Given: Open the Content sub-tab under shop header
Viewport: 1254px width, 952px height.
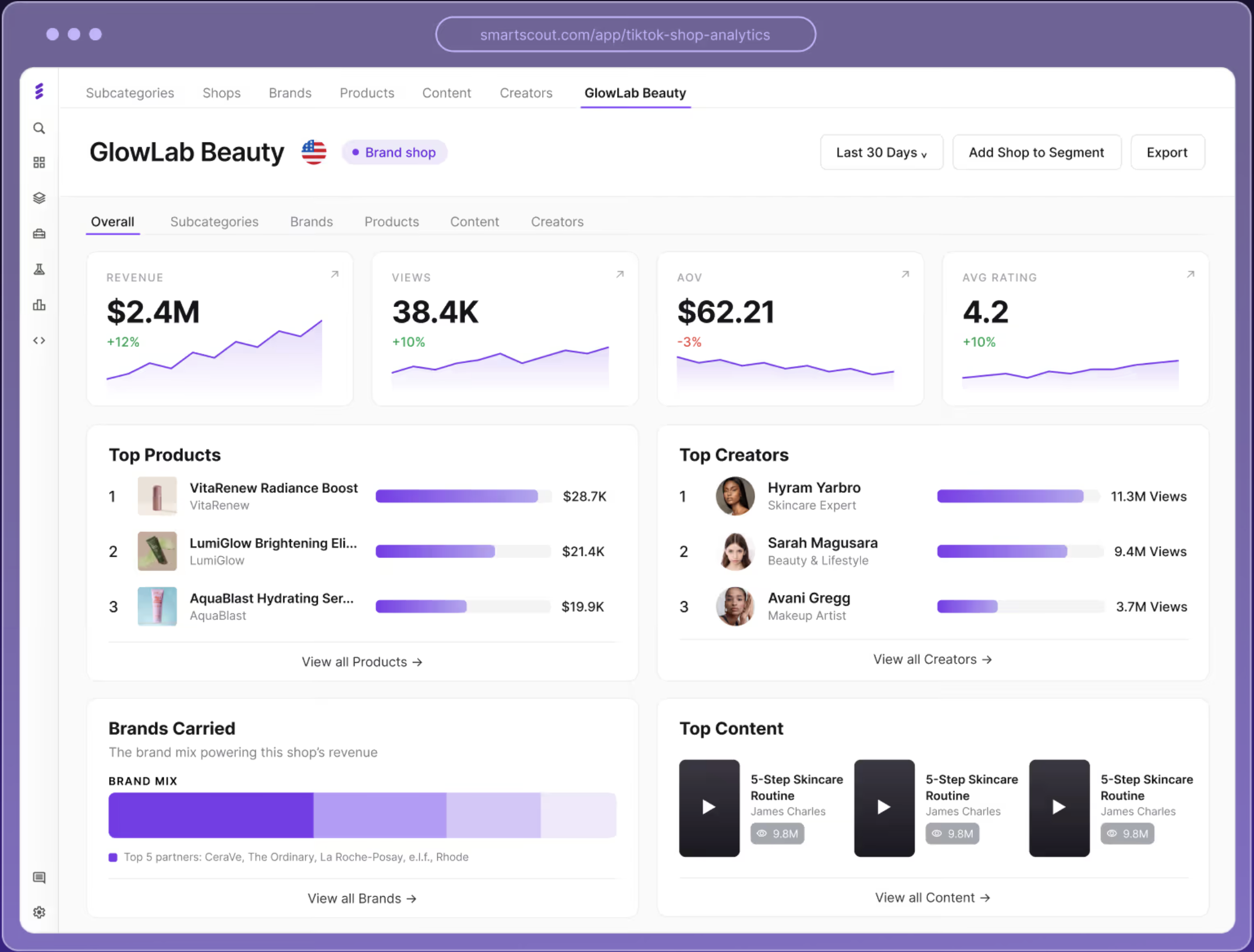Looking at the screenshot, I should pos(474,222).
